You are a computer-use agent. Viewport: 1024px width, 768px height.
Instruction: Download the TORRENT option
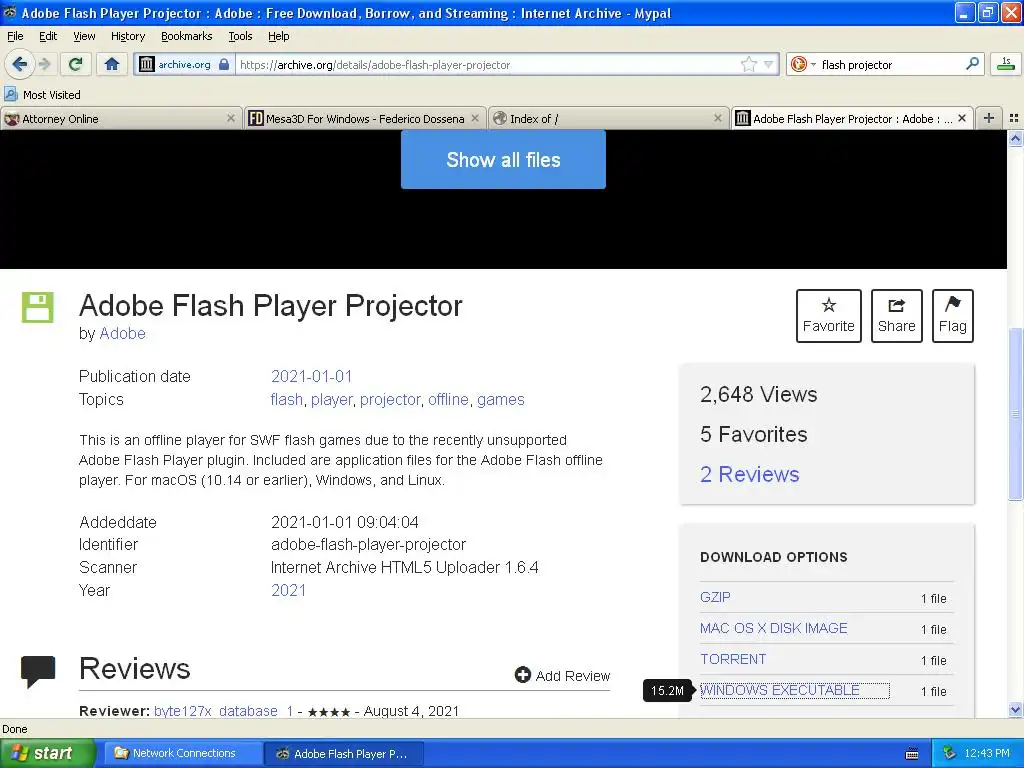coord(733,659)
